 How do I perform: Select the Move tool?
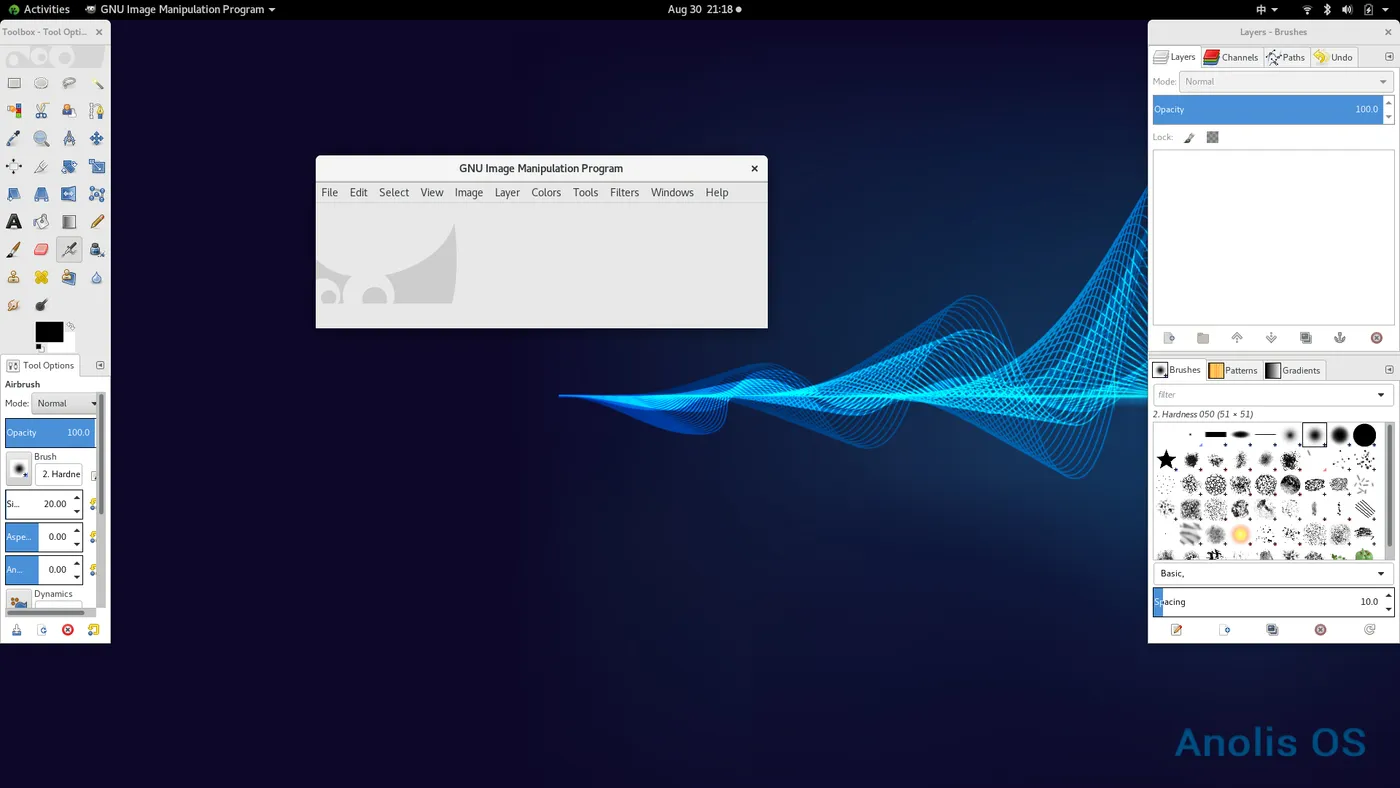pyautogui.click(x=97, y=139)
